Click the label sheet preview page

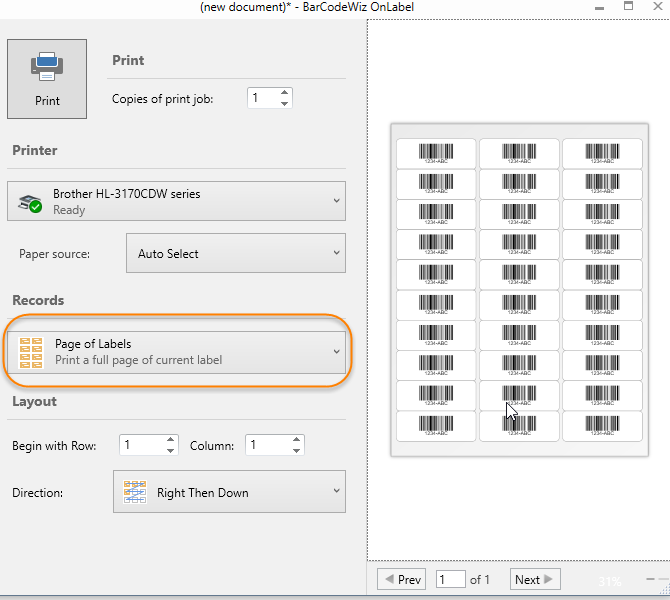520,290
